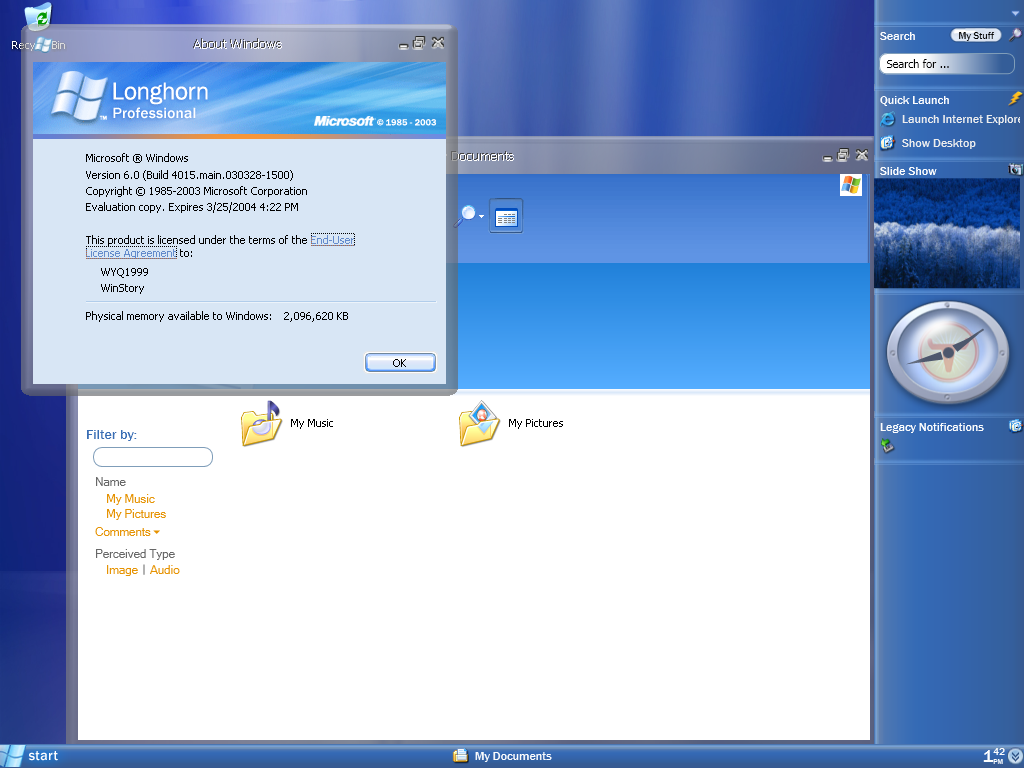Select My Documents taskbar button
Screen dimensions: 1024x768
tap(502, 756)
